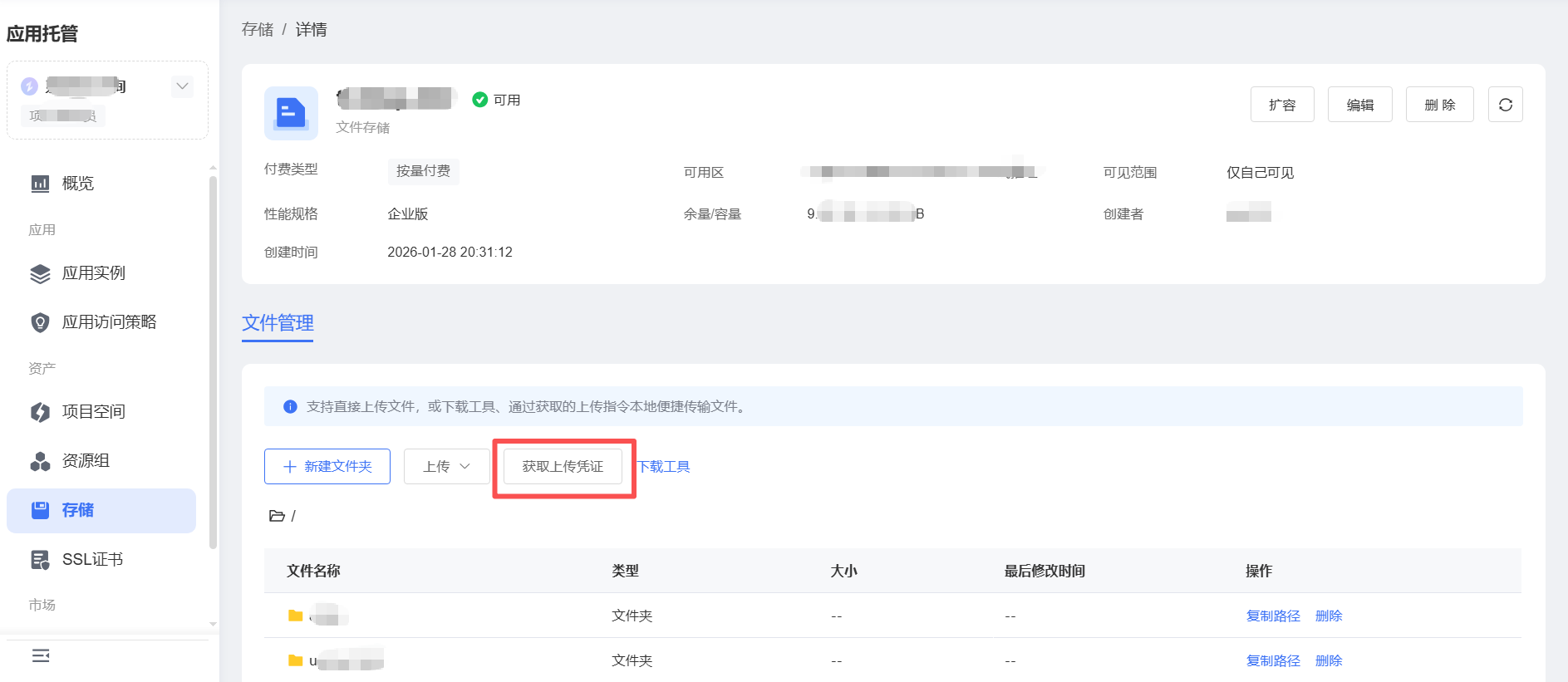1568x682 pixels.
Task: Expand the project space selector chevron
Action: click(x=182, y=86)
